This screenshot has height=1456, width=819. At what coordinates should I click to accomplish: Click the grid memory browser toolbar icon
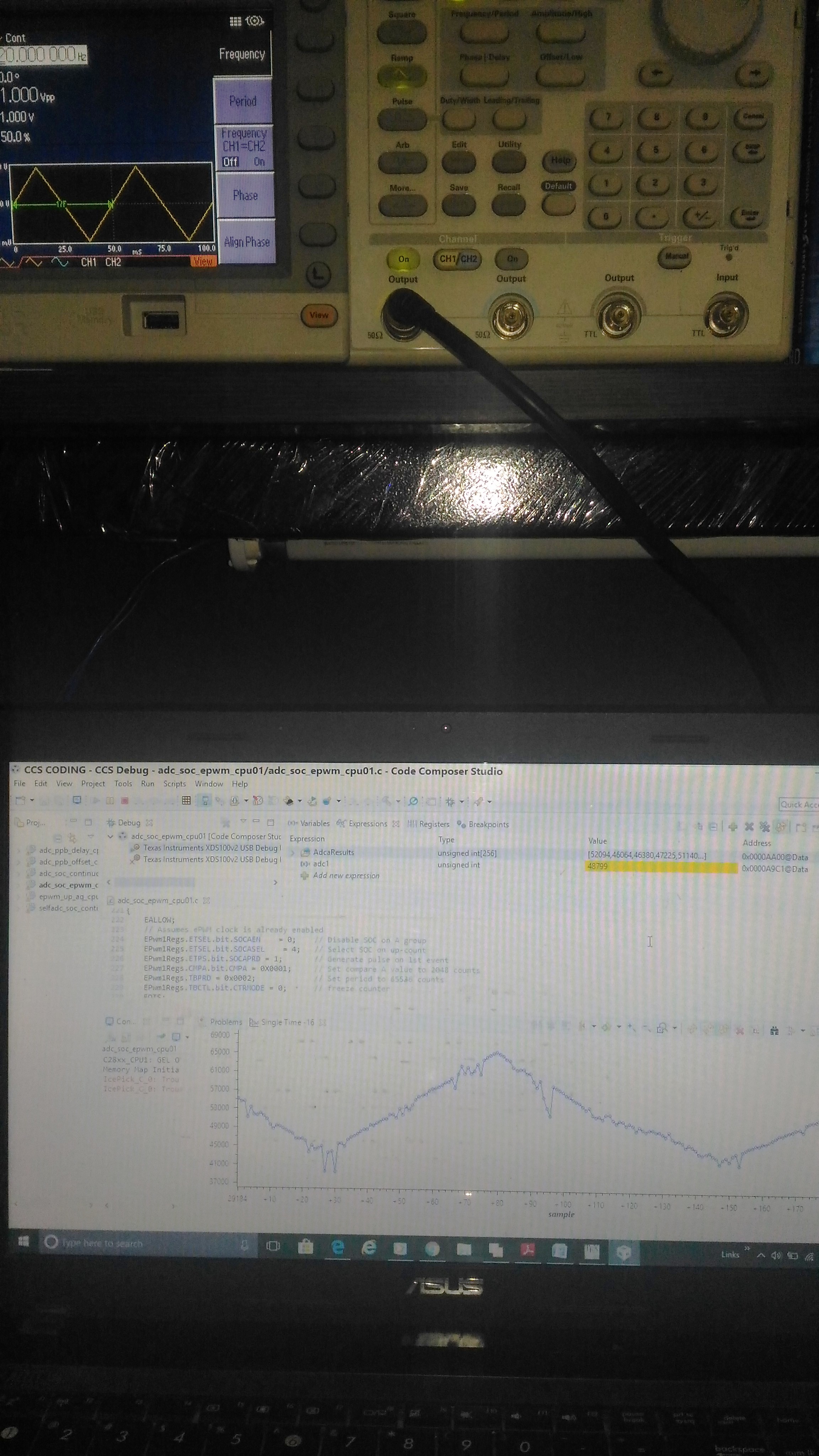[x=186, y=801]
